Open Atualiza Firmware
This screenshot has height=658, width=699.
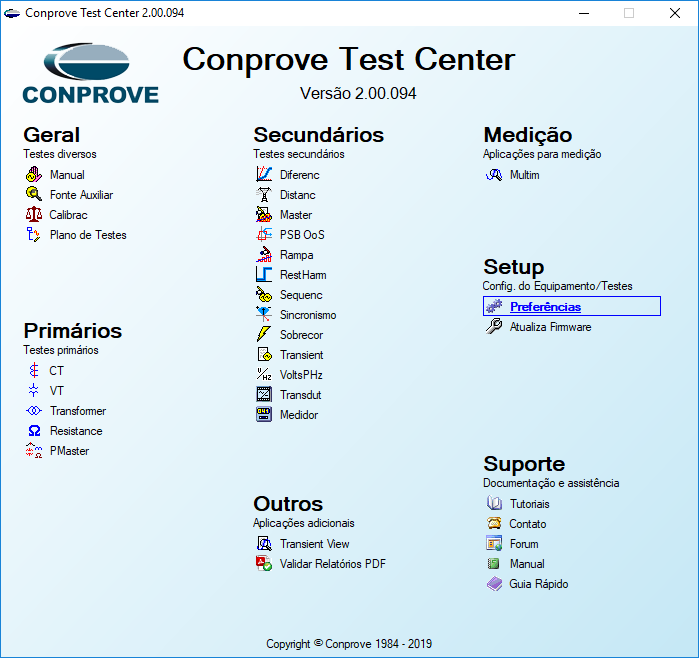pyautogui.click(x=551, y=327)
